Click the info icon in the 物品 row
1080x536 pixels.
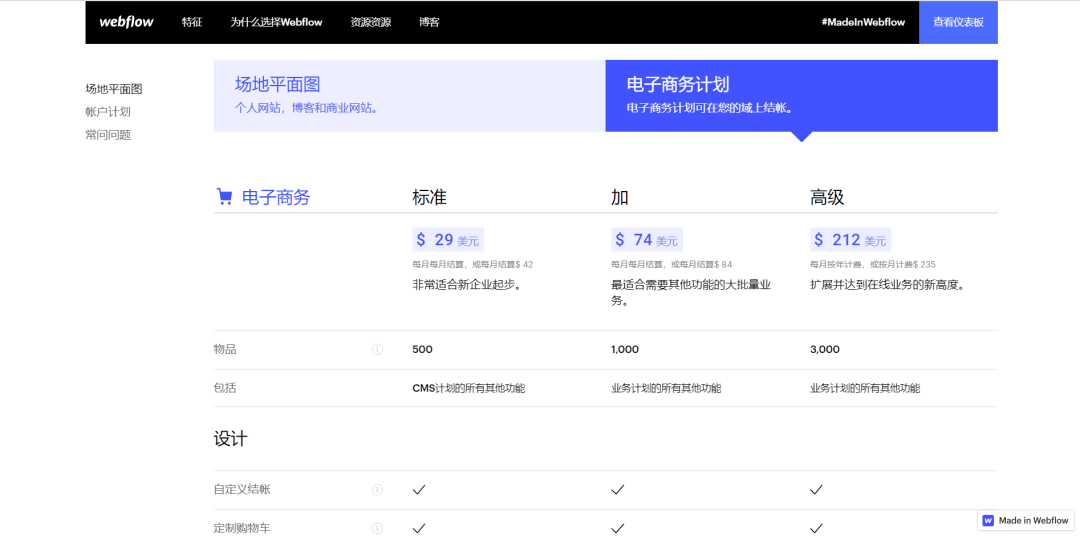pos(377,349)
